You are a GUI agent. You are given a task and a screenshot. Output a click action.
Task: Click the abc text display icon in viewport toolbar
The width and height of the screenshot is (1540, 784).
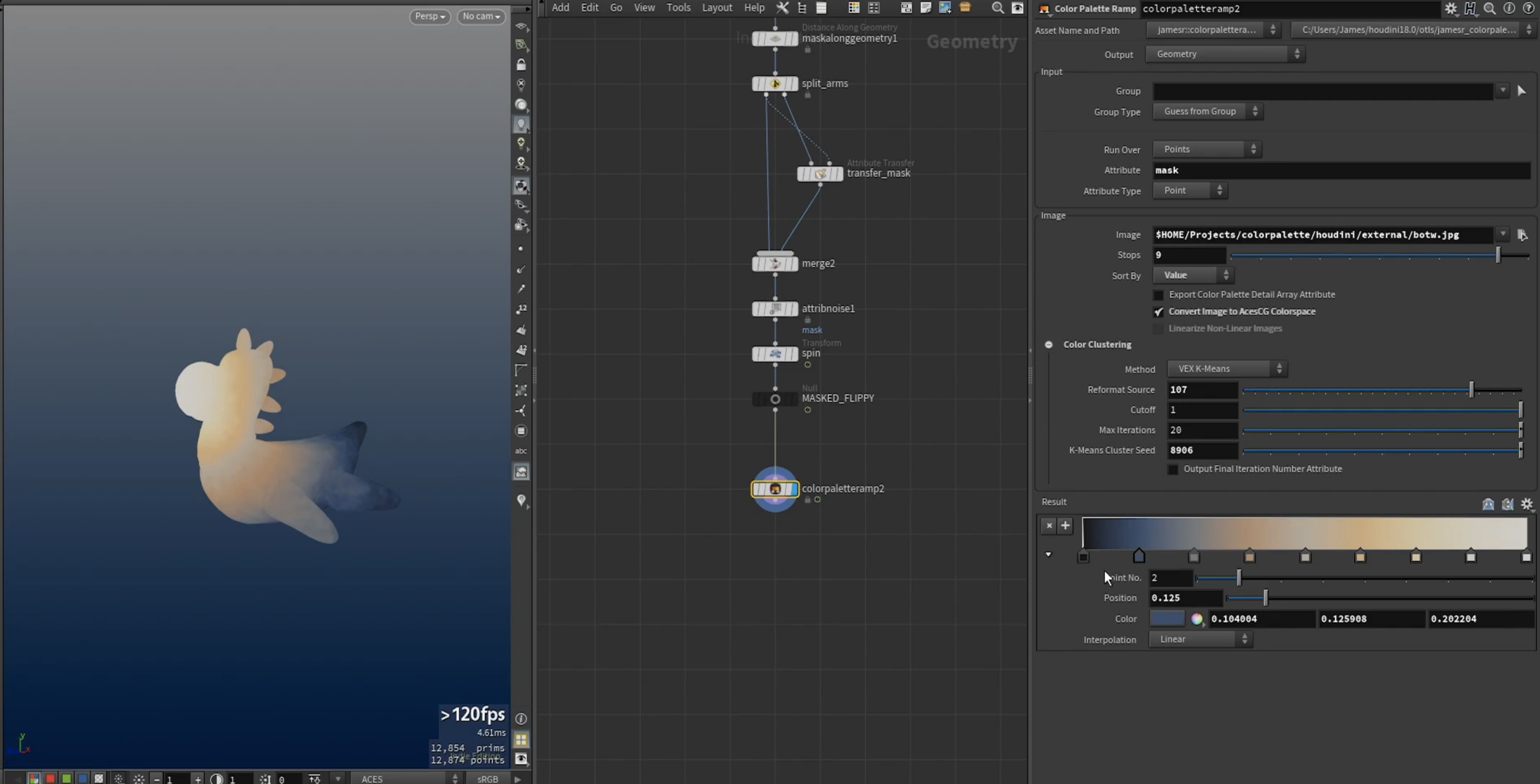pyautogui.click(x=521, y=451)
